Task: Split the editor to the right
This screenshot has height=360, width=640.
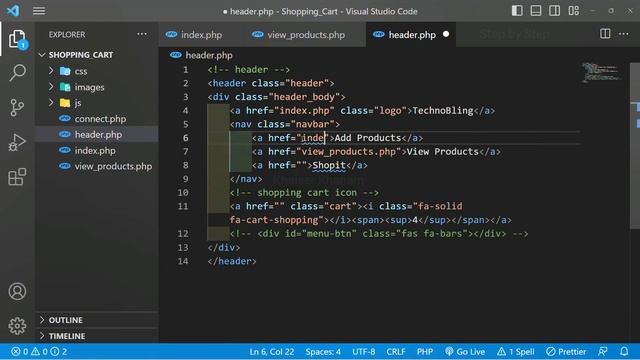Action: point(605,34)
